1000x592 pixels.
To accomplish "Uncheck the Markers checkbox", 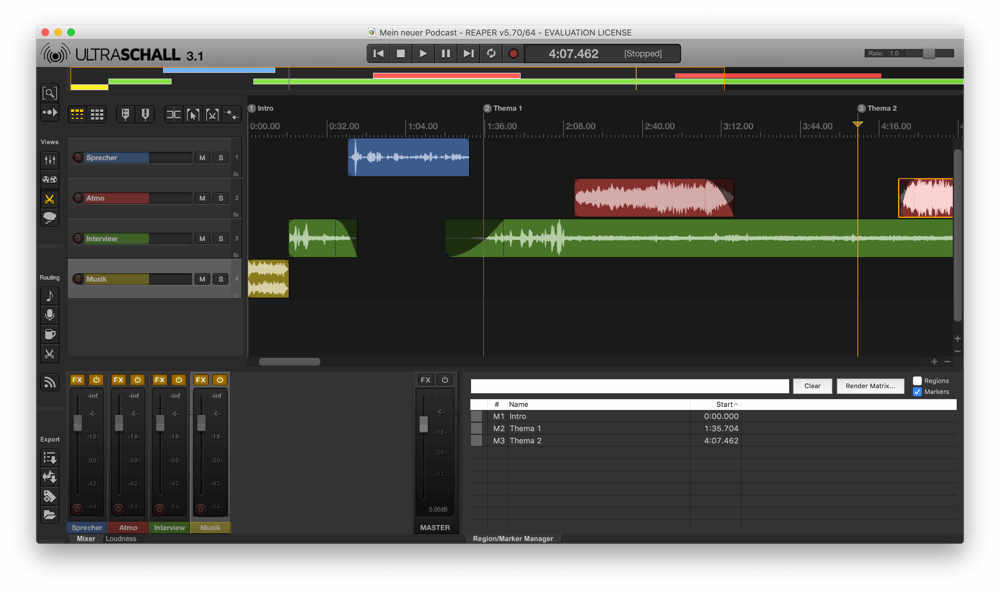I will (917, 392).
